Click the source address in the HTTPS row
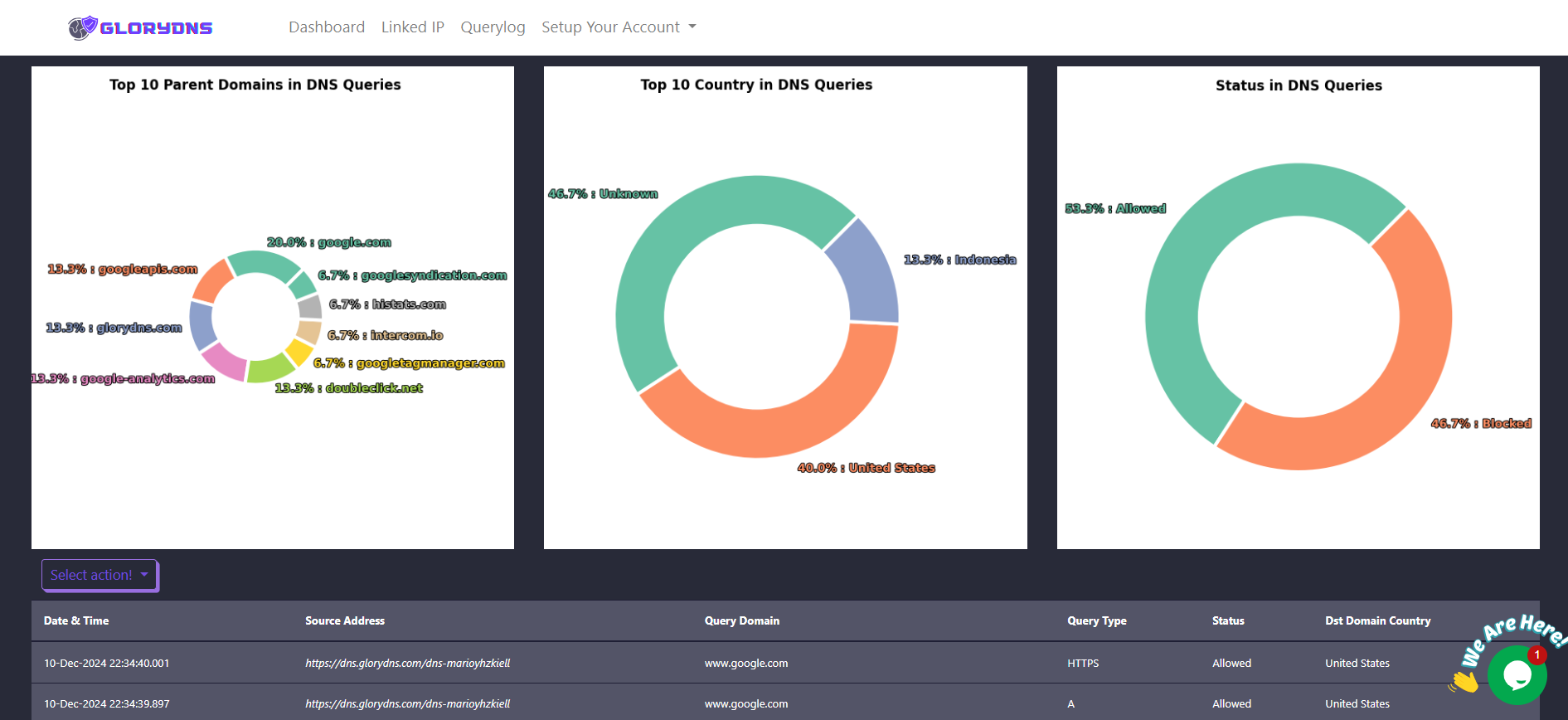 407,664
